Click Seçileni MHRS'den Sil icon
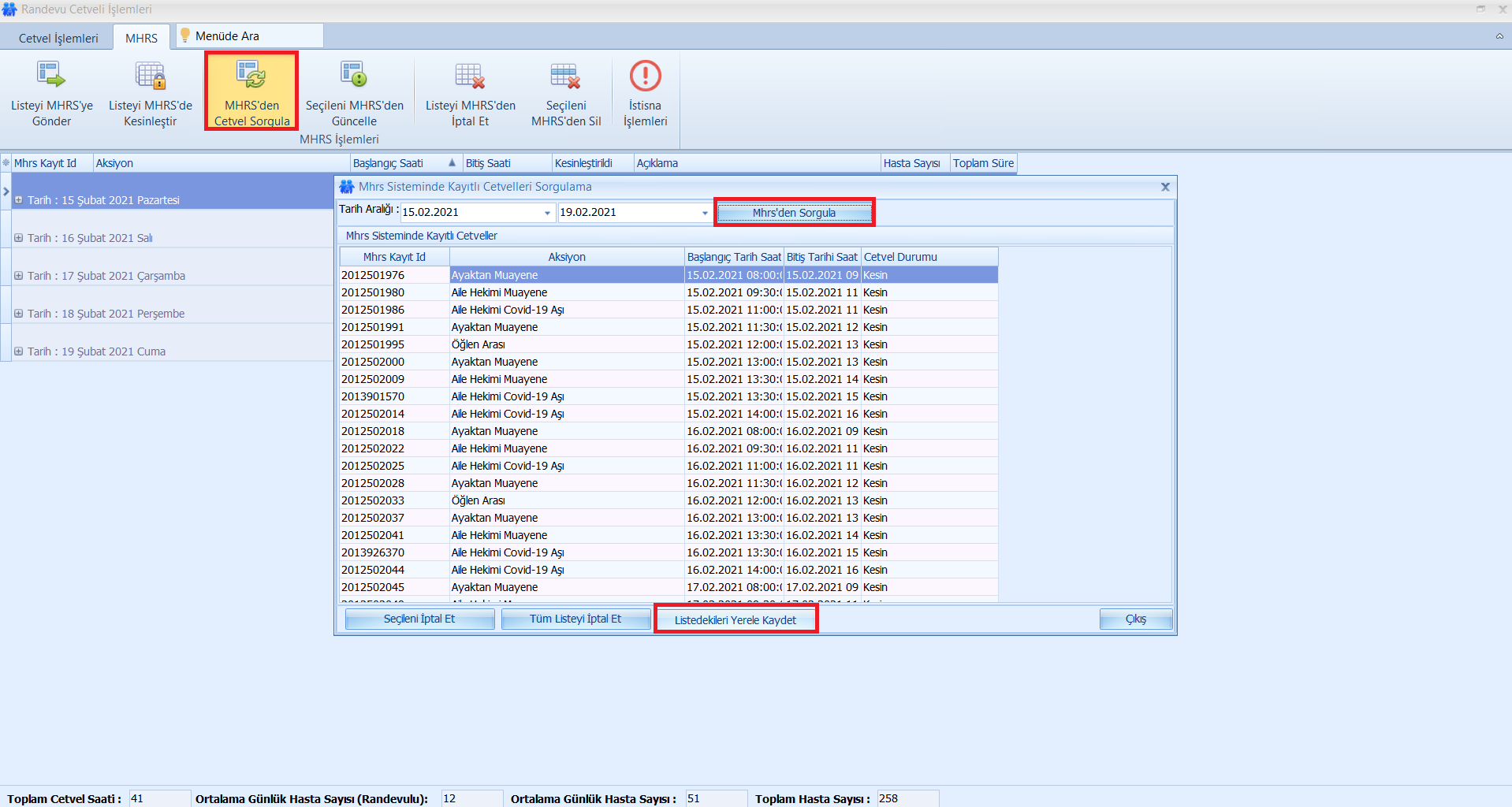Screen dimensions: 1512x807 pyautogui.click(x=565, y=76)
